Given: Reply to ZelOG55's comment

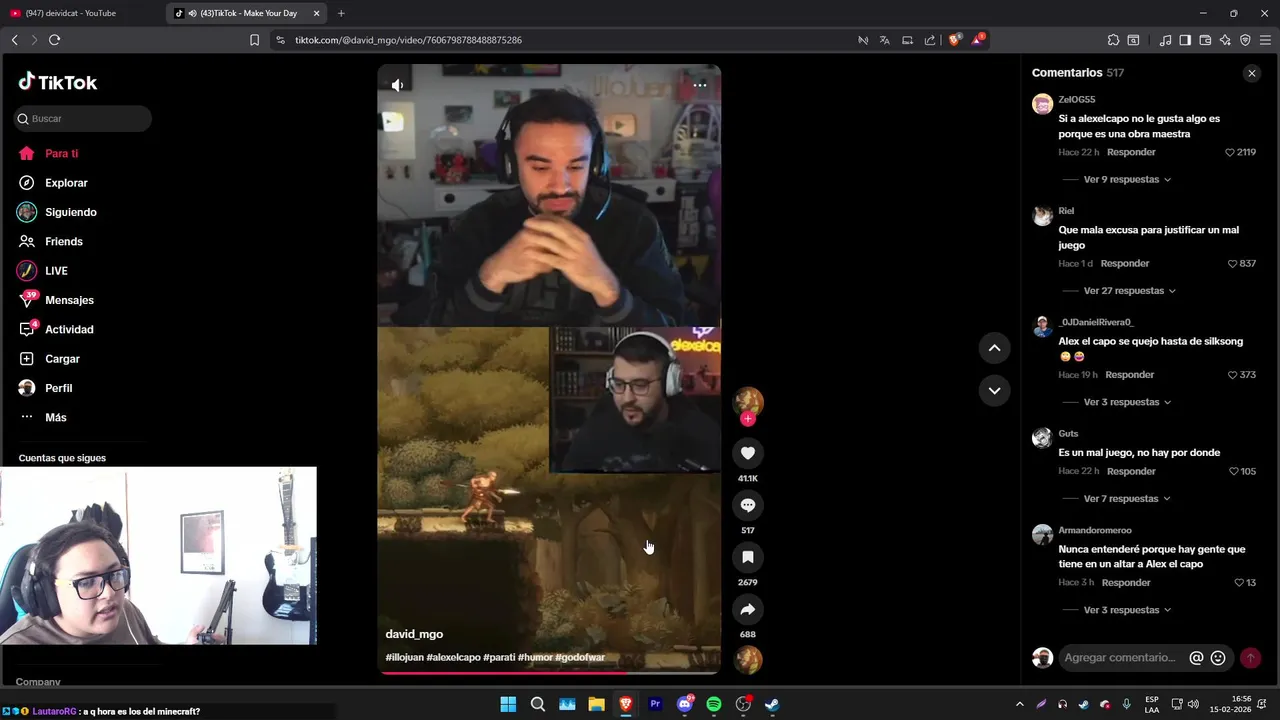Looking at the screenshot, I should [x=1131, y=152].
